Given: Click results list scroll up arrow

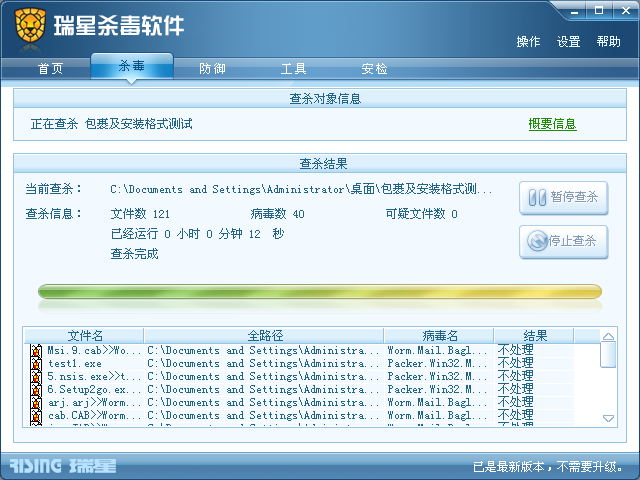Looking at the screenshot, I should click(x=608, y=337).
